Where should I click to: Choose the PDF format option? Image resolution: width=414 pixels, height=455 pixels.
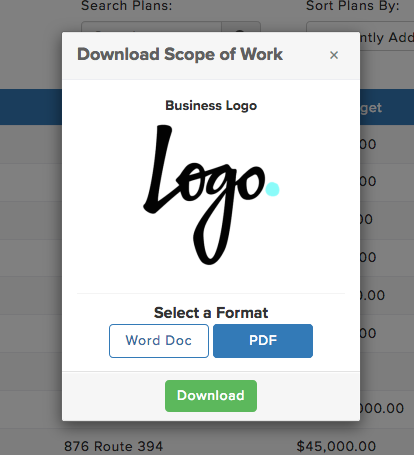[x=263, y=341]
